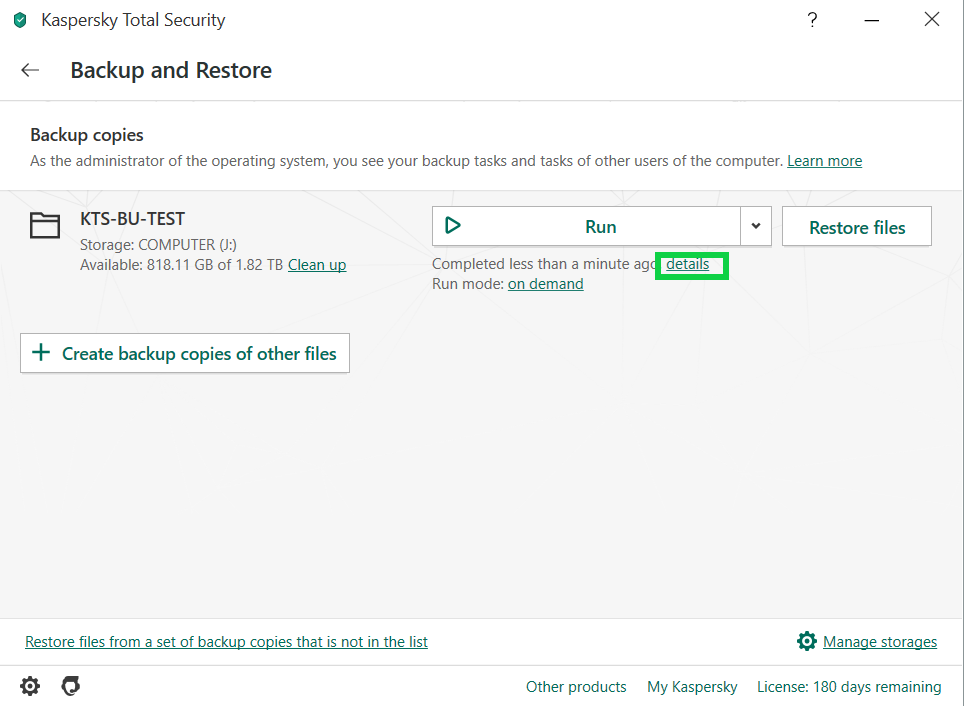Create backup copies of other files

(185, 353)
